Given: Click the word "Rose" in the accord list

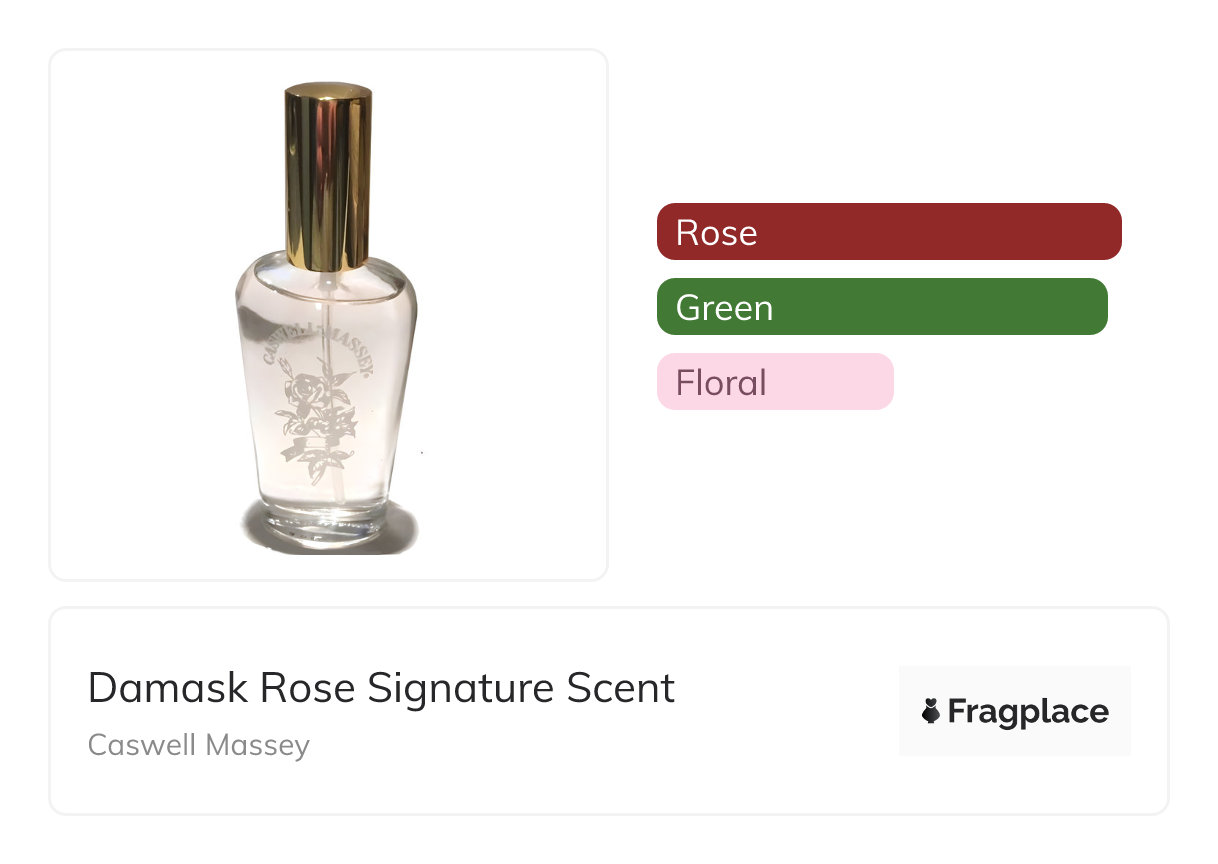Looking at the screenshot, I should click(716, 232).
